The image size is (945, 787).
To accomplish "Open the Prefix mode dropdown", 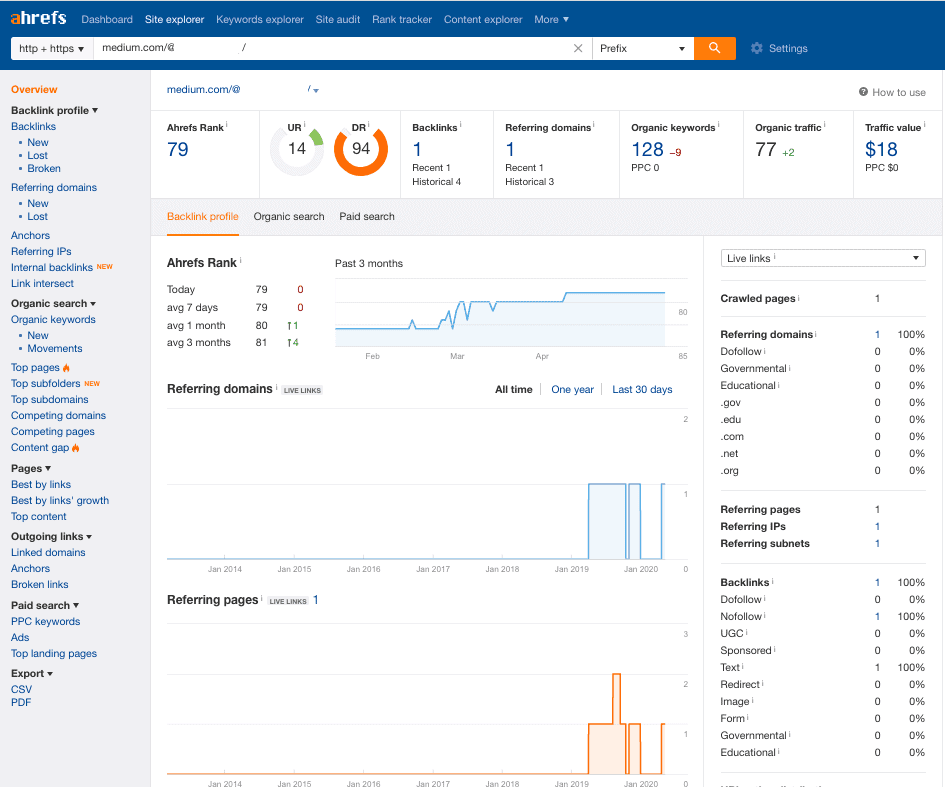I will [642, 48].
